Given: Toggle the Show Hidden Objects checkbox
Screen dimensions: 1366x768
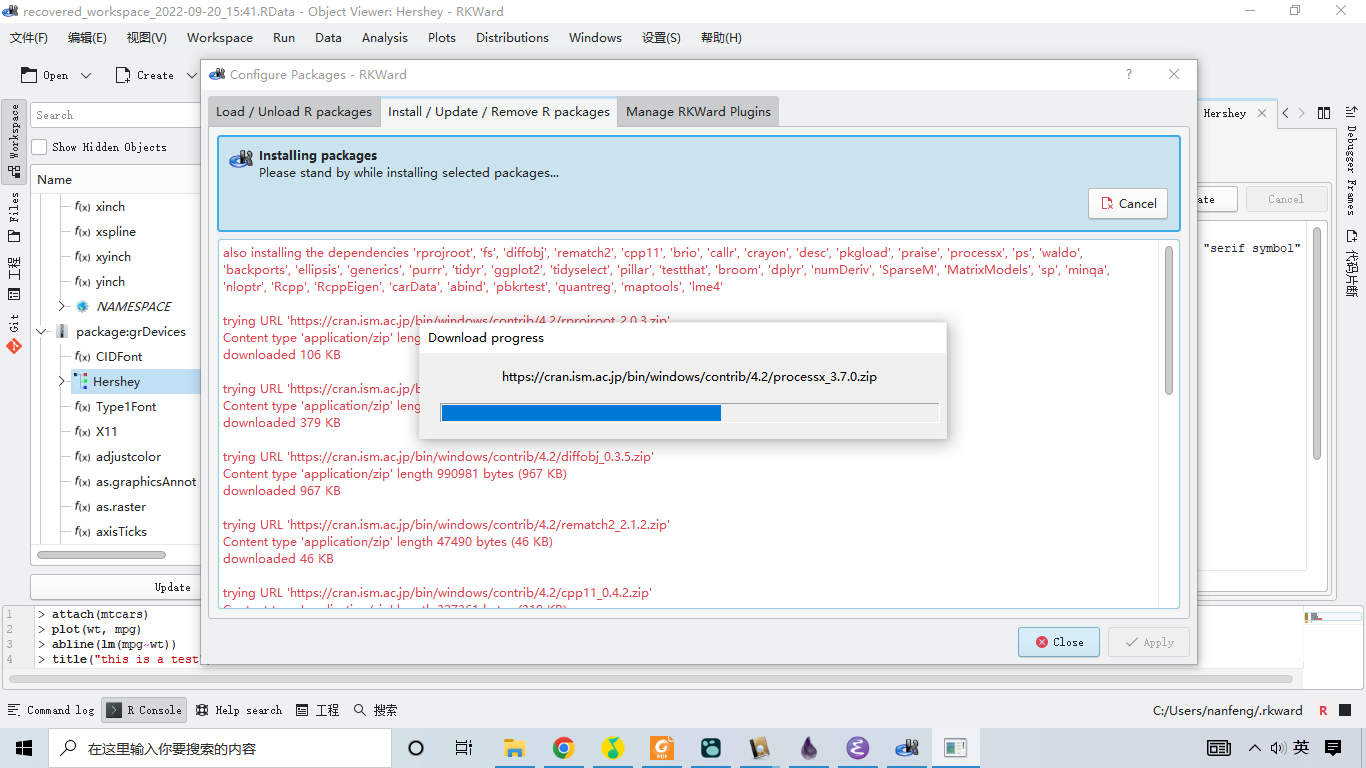Looking at the screenshot, I should pos(40,147).
